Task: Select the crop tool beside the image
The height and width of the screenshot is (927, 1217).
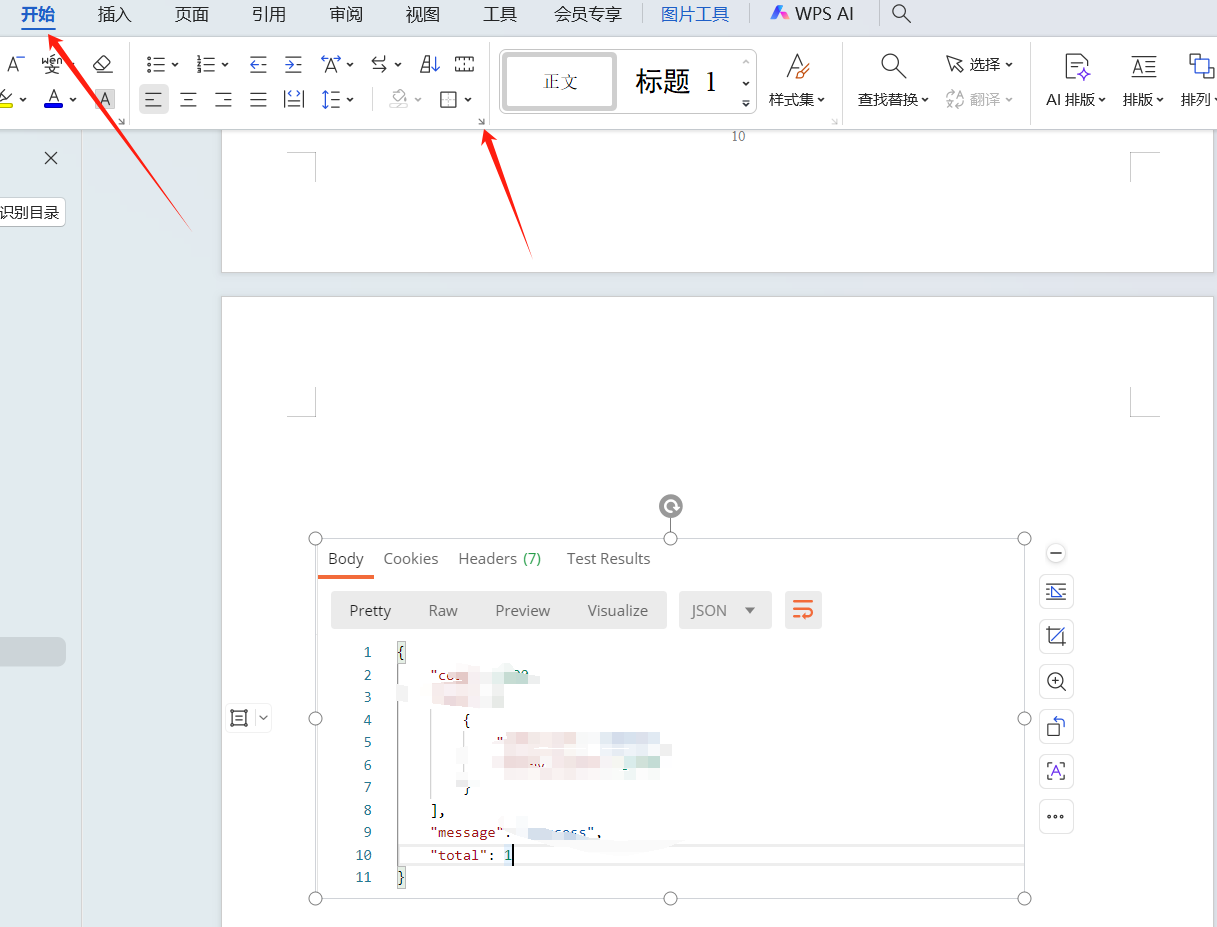Action: [x=1056, y=636]
